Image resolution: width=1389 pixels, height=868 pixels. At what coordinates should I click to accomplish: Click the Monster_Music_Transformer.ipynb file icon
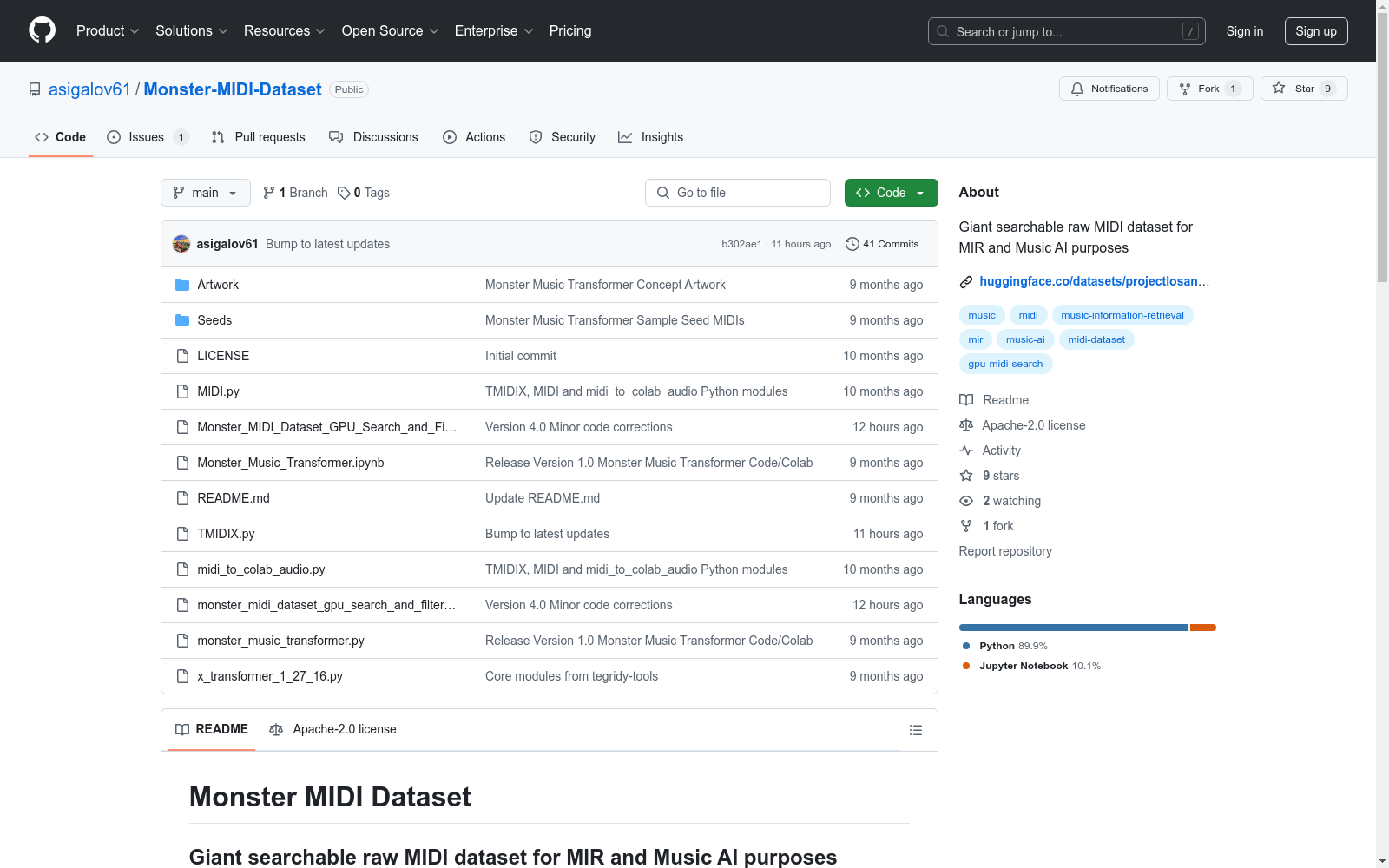182,463
